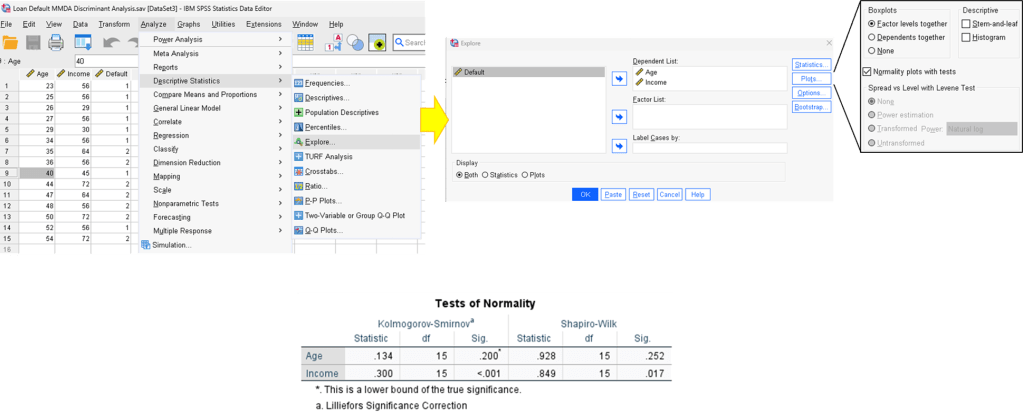Open the Transform menu
The height and width of the screenshot is (413, 1023).
pyautogui.click(x=114, y=24)
